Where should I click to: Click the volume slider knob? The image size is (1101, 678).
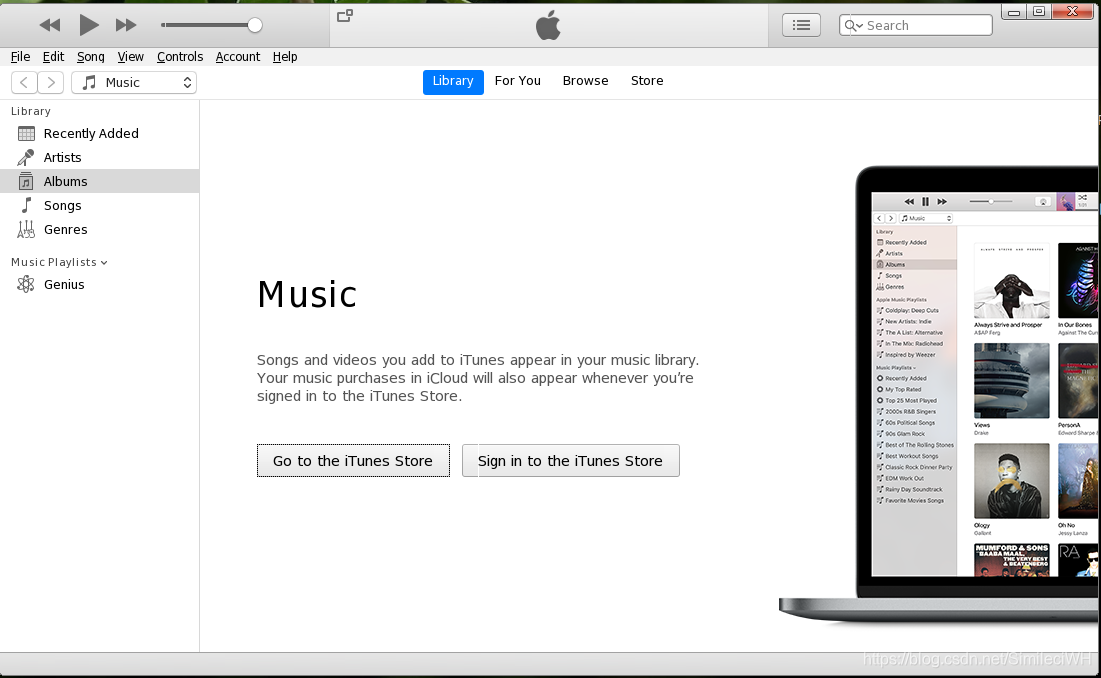[255, 25]
